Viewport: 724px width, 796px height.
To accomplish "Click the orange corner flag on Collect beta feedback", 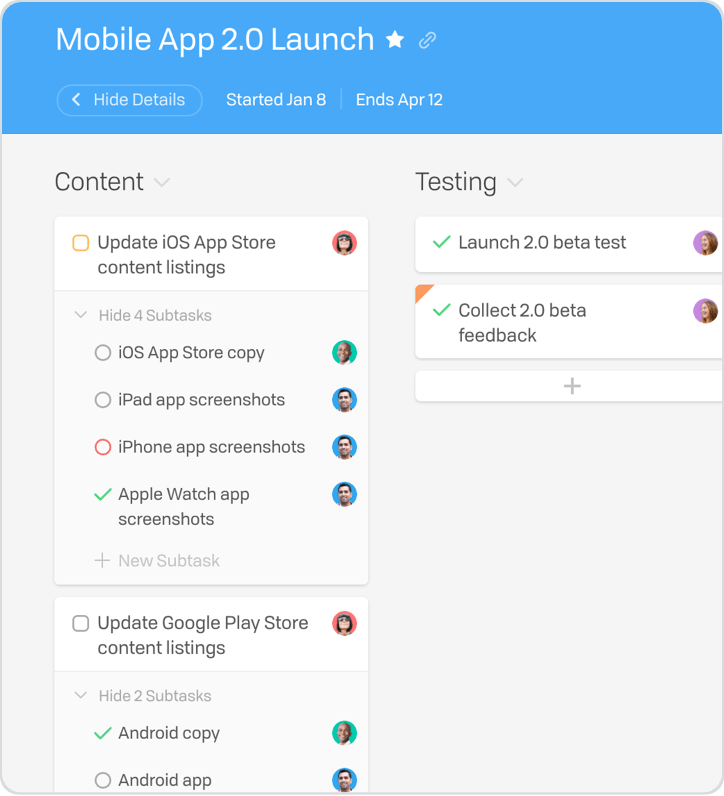I will 422,291.
